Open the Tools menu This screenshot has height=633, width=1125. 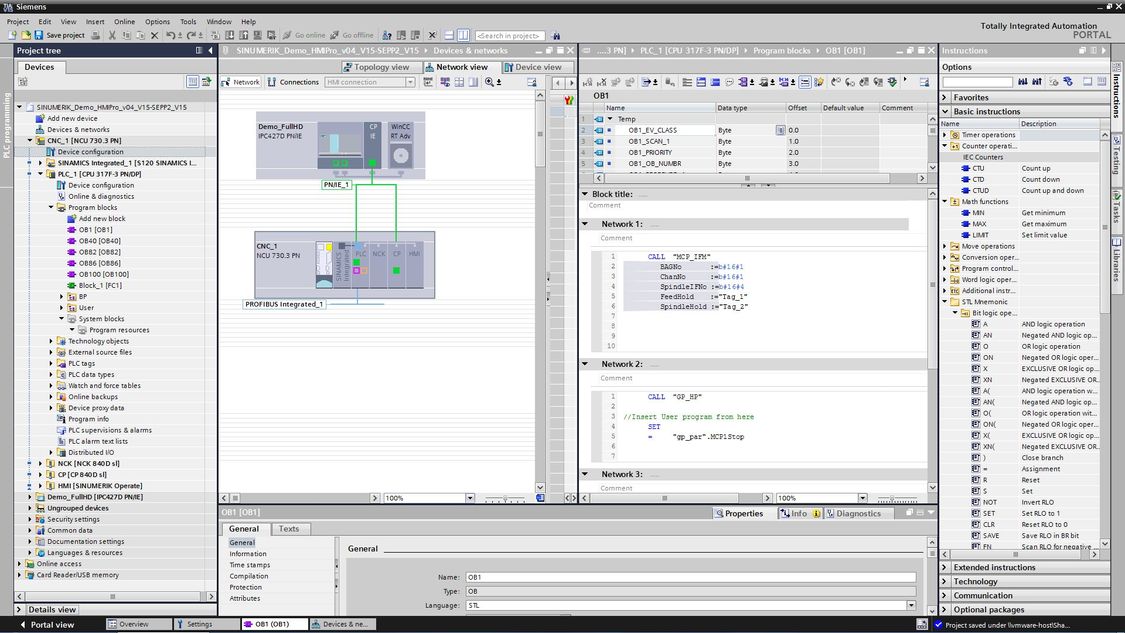coord(188,22)
